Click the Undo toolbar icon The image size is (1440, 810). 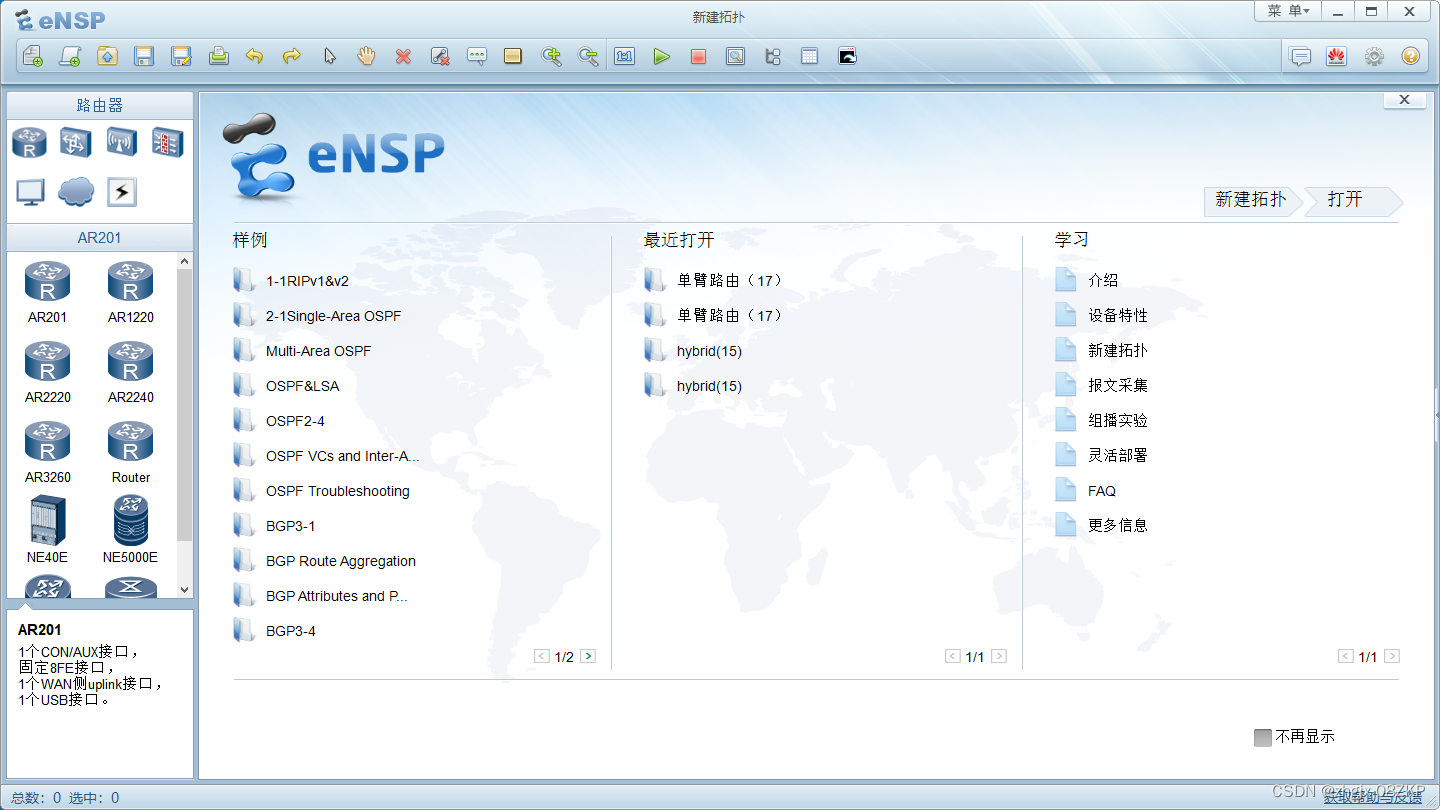255,56
